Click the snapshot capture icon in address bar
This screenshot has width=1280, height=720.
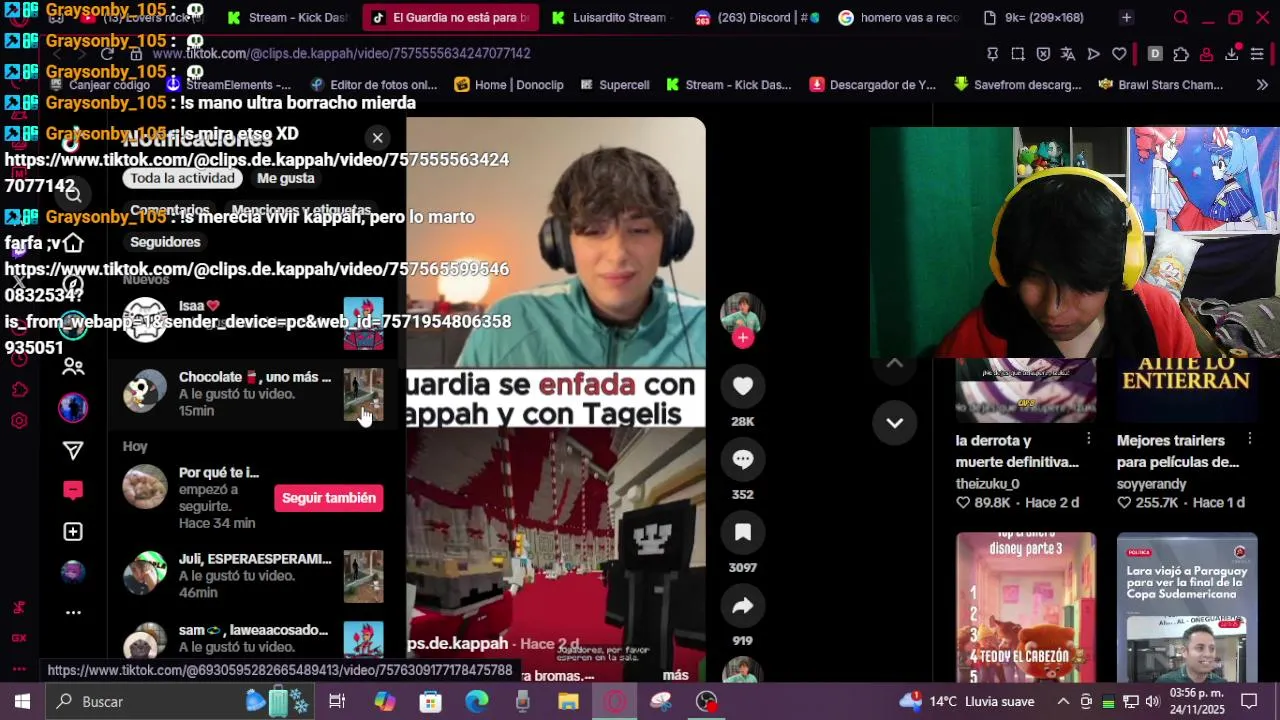click(1018, 54)
